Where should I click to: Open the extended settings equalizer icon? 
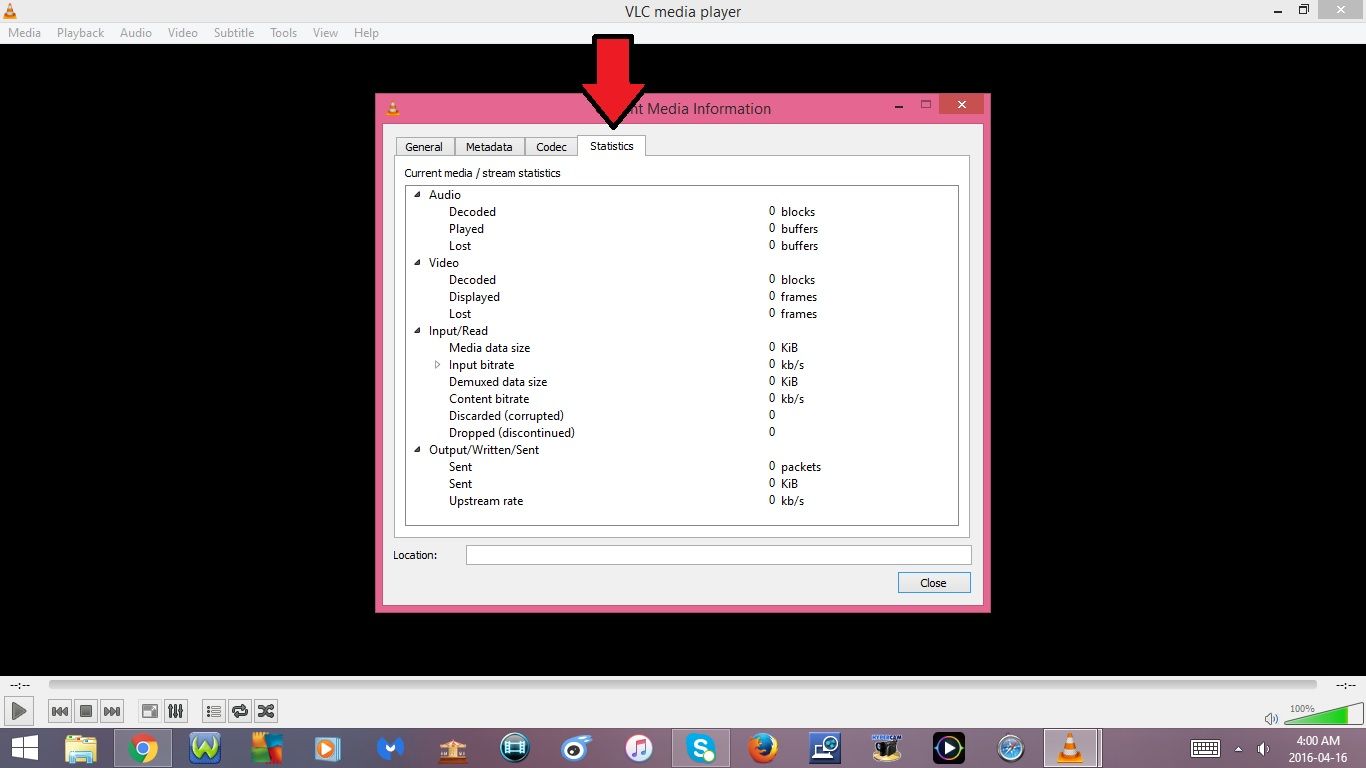click(175, 711)
